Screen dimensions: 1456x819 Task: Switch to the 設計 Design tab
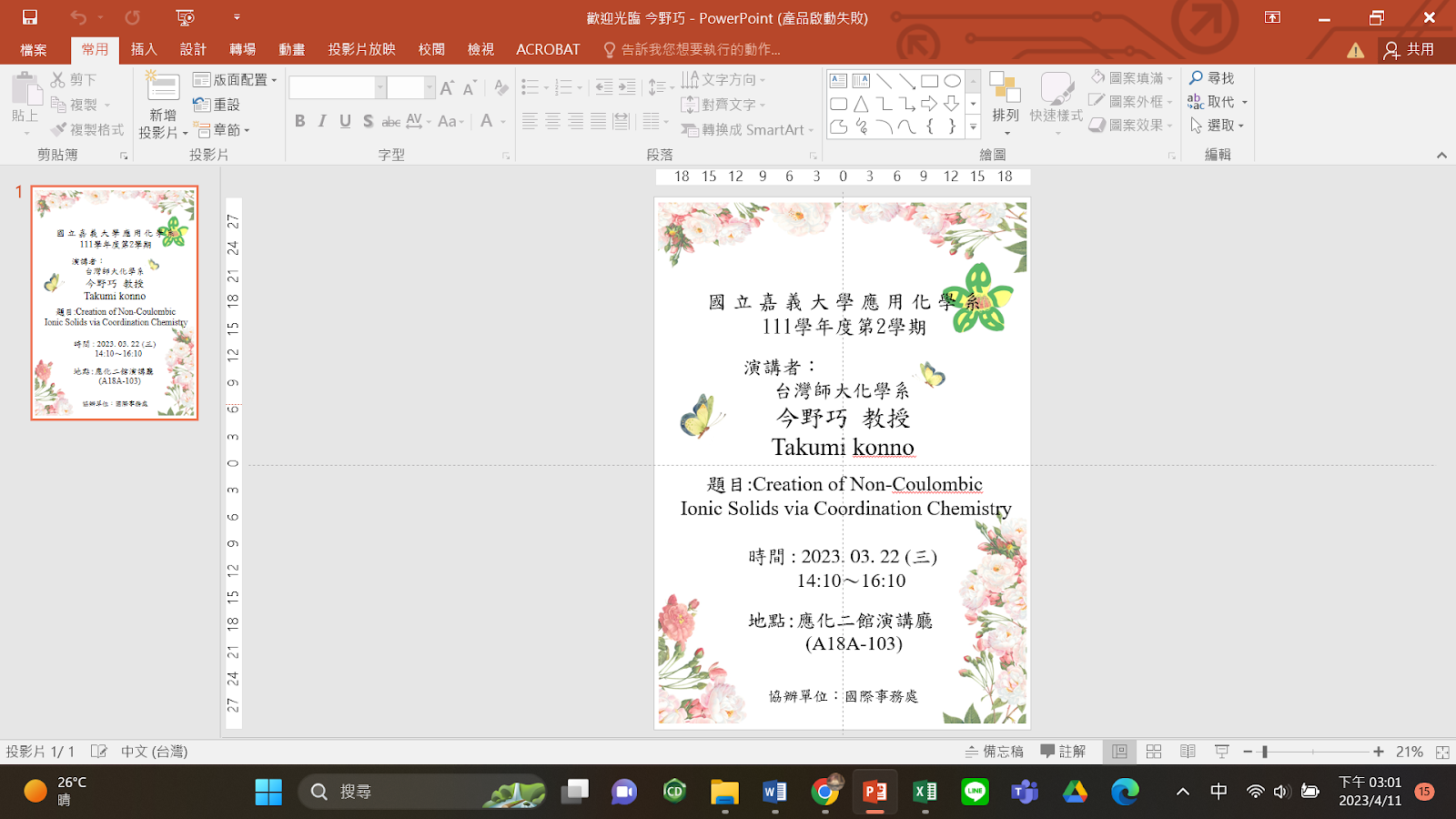[193, 50]
